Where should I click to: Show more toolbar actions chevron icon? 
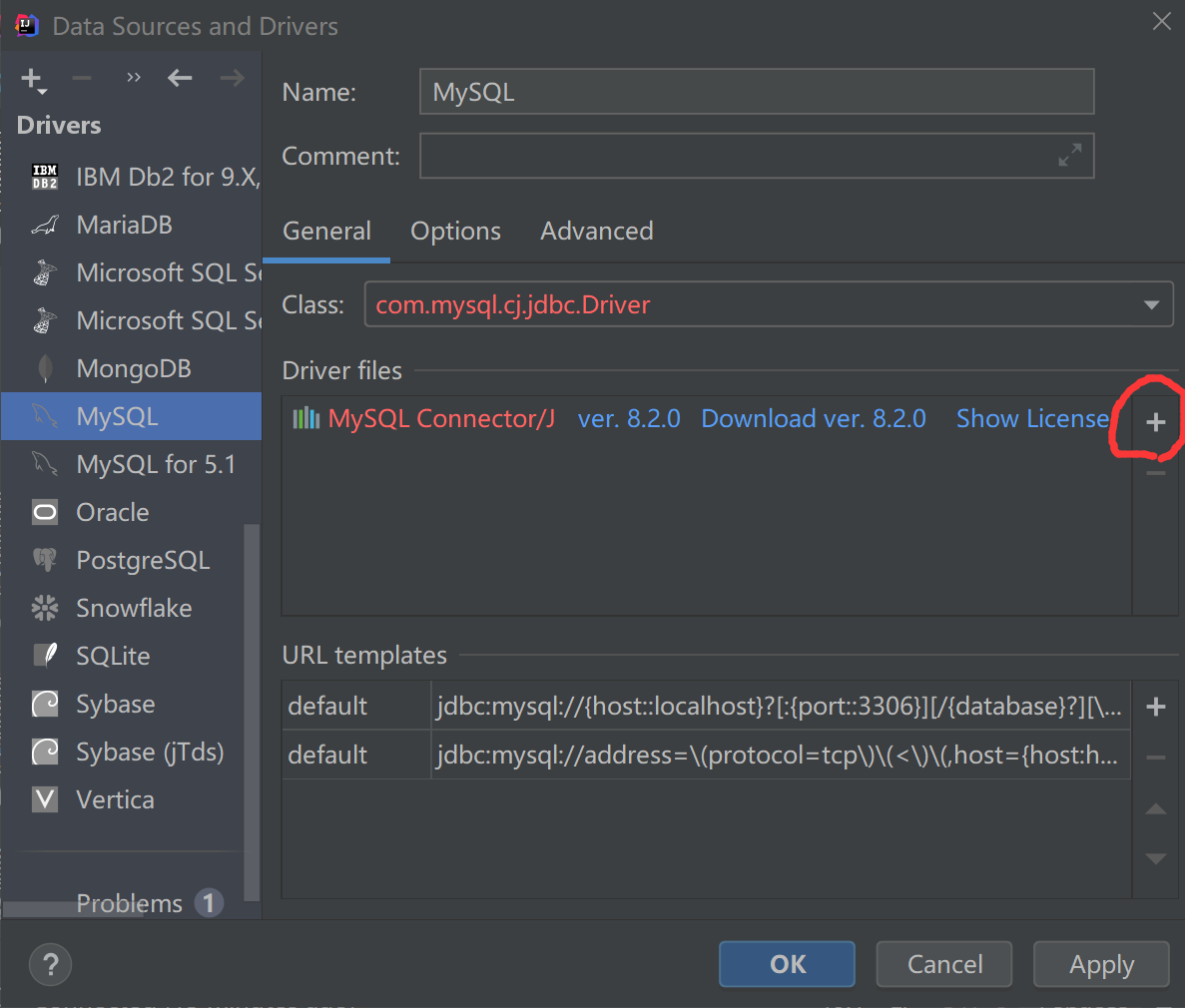click(134, 77)
